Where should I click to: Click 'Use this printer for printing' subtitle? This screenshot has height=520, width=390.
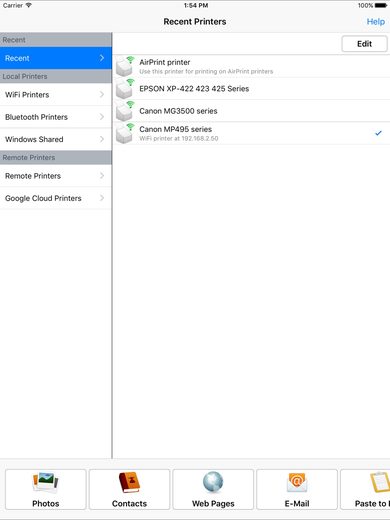click(x=206, y=71)
